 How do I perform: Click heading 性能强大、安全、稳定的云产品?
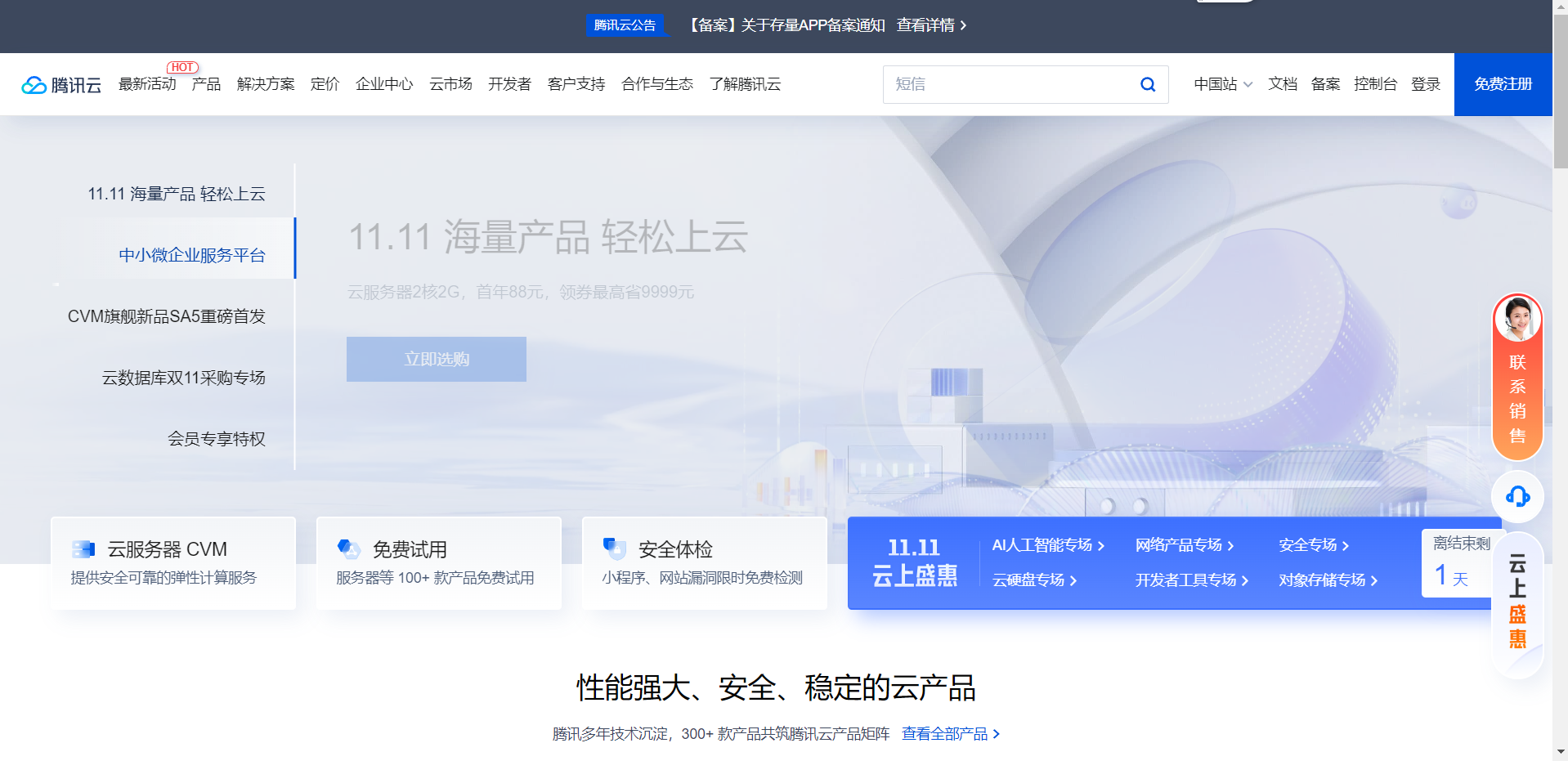coord(776,687)
